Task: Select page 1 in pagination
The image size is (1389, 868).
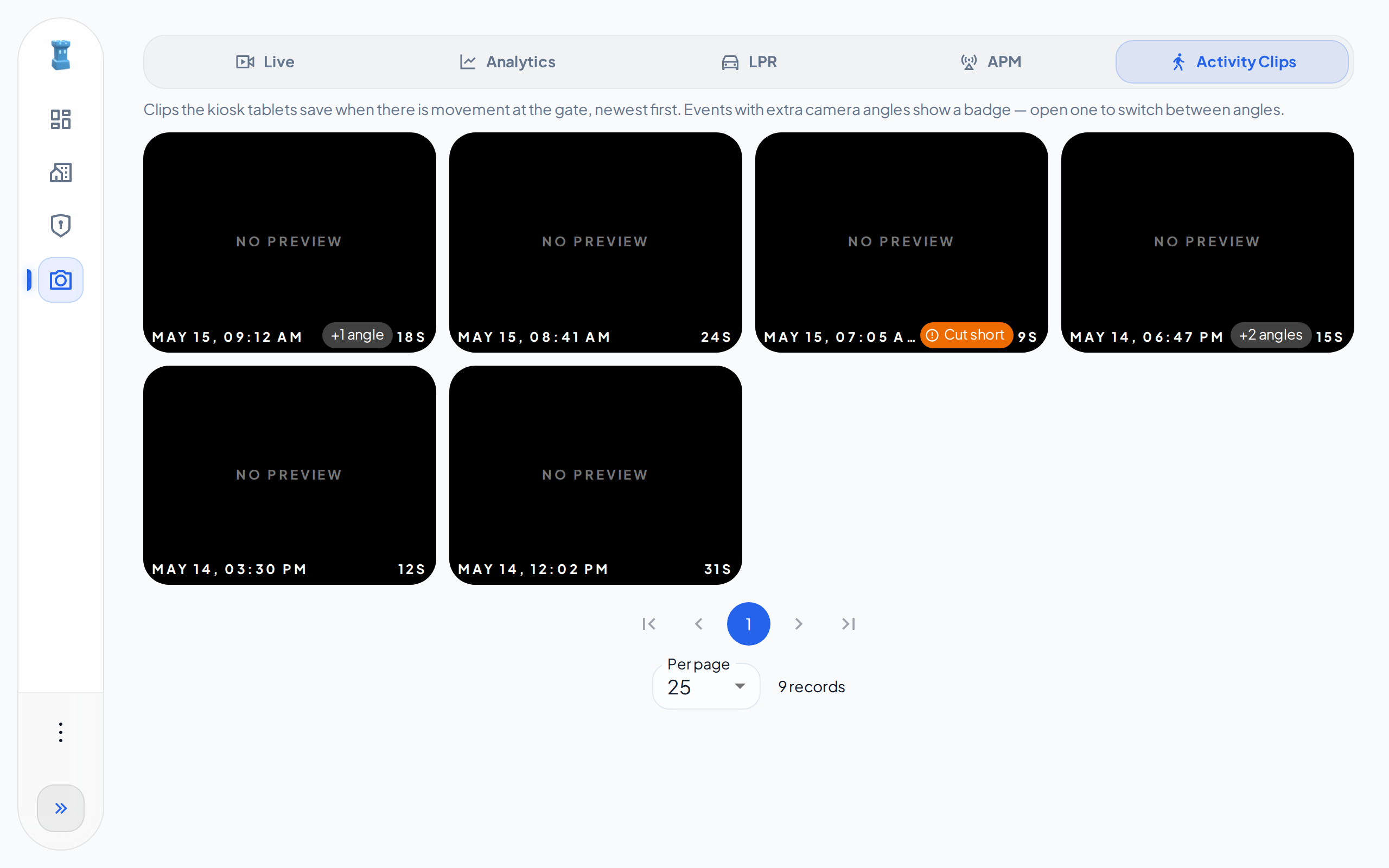Action: [x=748, y=624]
